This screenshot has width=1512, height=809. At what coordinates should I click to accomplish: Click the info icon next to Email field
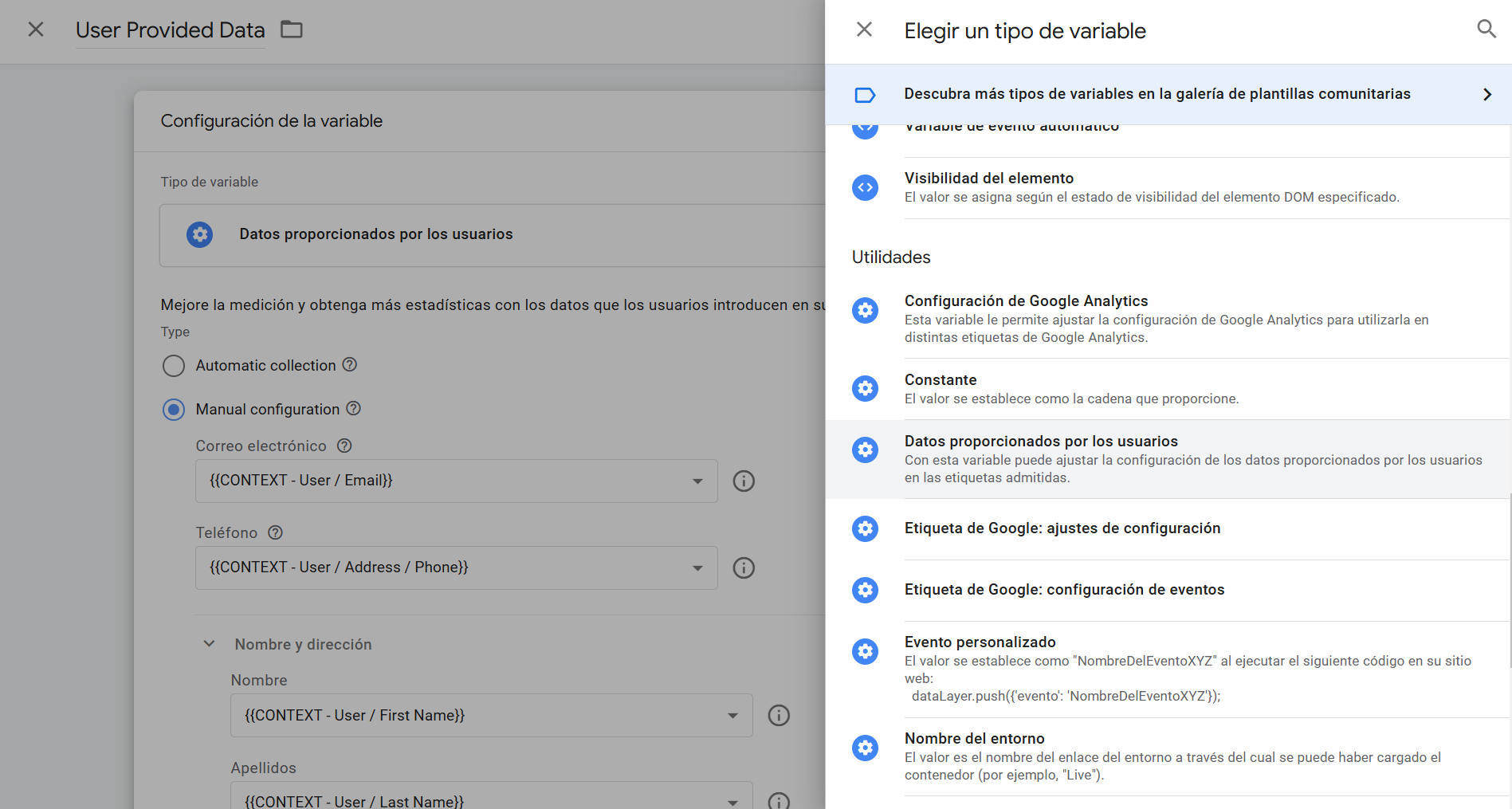tap(743, 481)
